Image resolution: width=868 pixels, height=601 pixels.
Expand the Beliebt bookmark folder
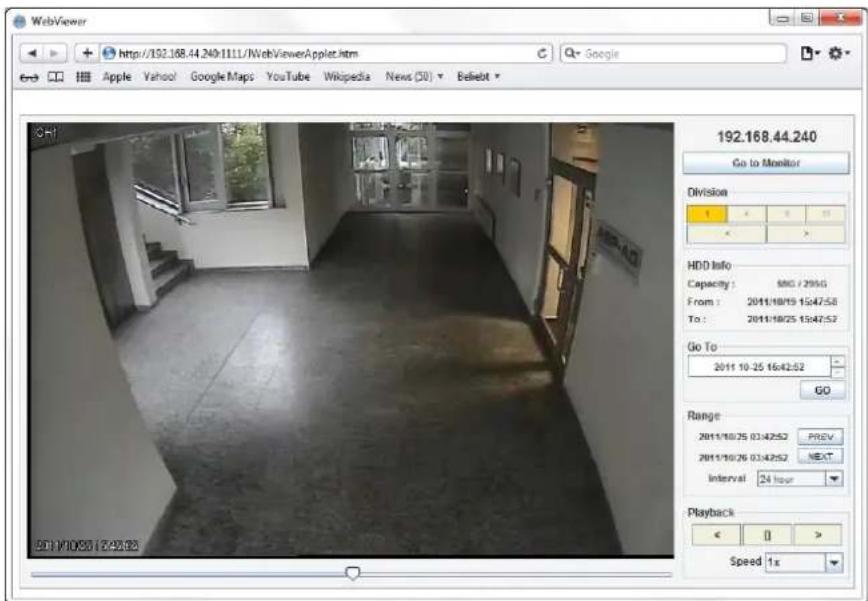click(x=478, y=77)
